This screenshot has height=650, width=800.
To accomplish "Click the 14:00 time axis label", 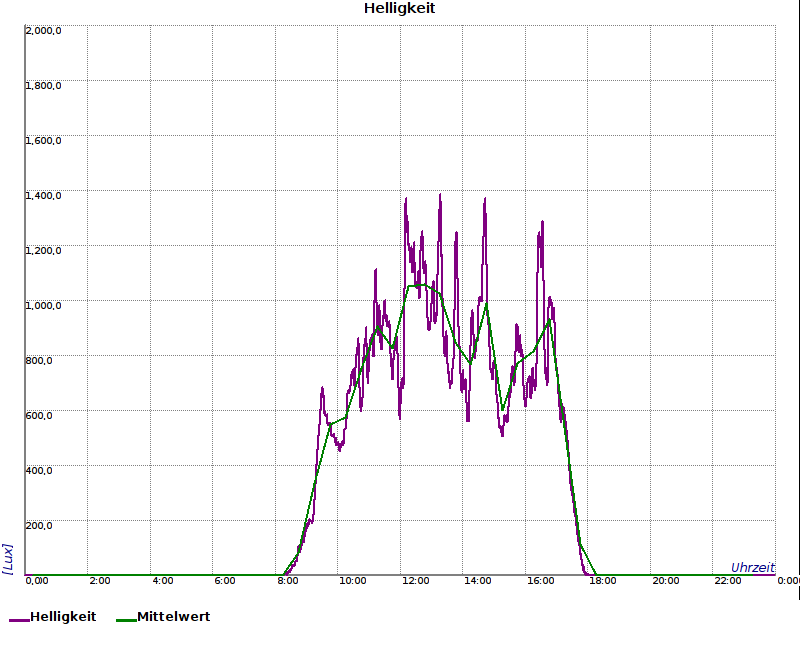I will click(x=478, y=581).
